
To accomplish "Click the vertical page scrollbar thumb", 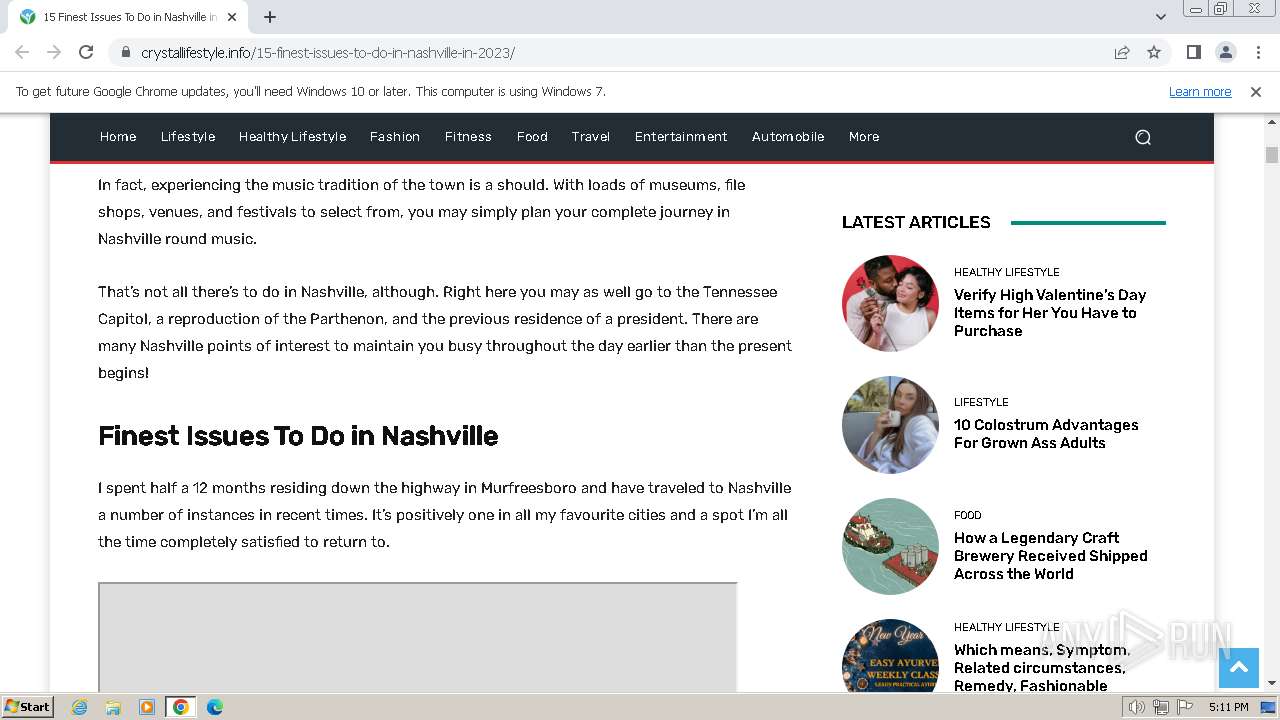I will pos(1272,155).
